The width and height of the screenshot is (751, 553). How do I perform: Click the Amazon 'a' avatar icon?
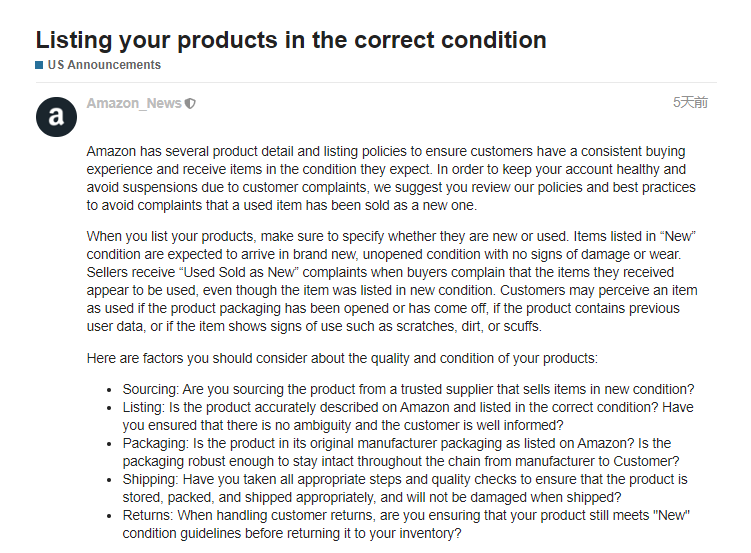(x=56, y=117)
